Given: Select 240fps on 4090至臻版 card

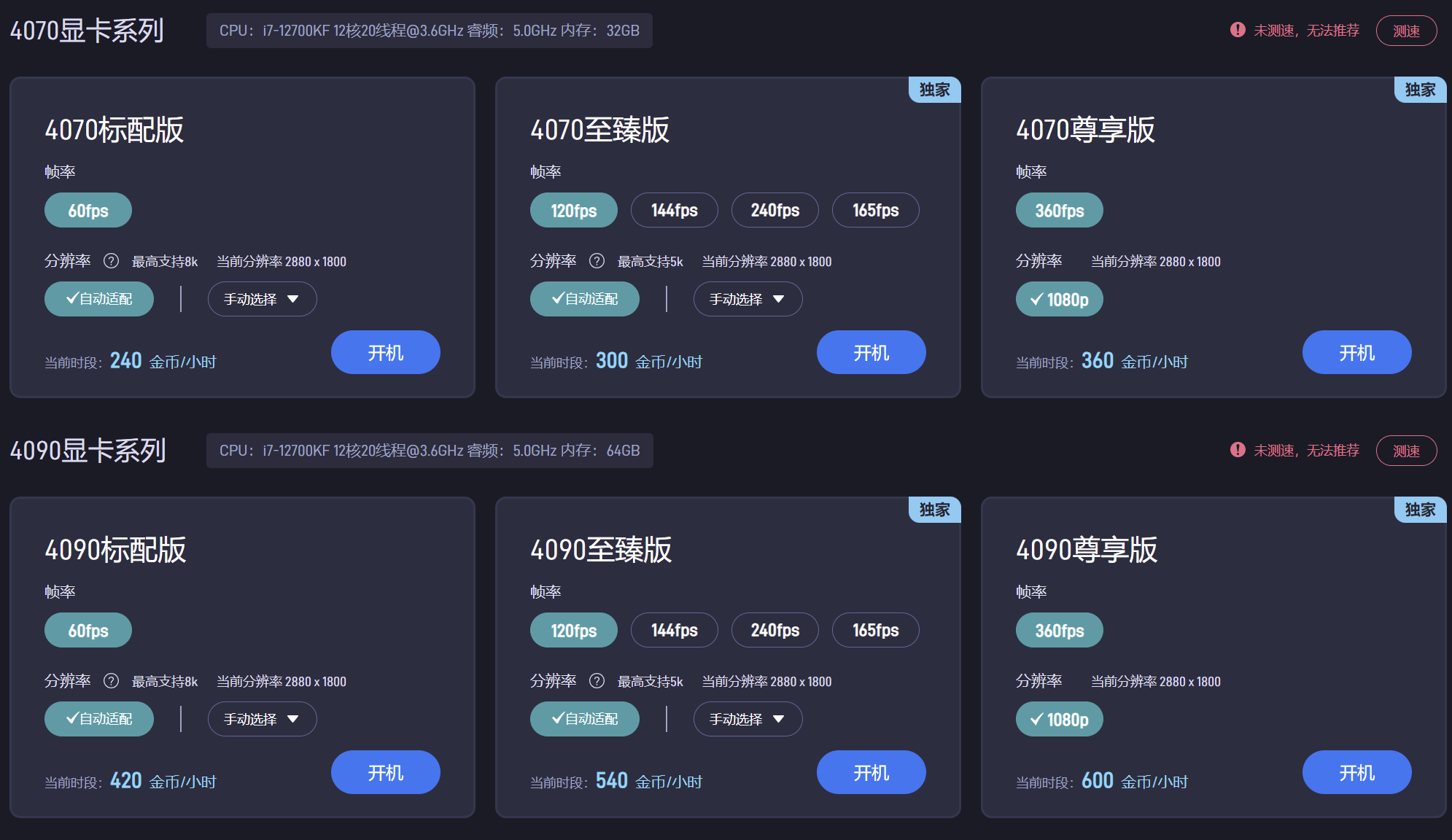Looking at the screenshot, I should tap(774, 631).
